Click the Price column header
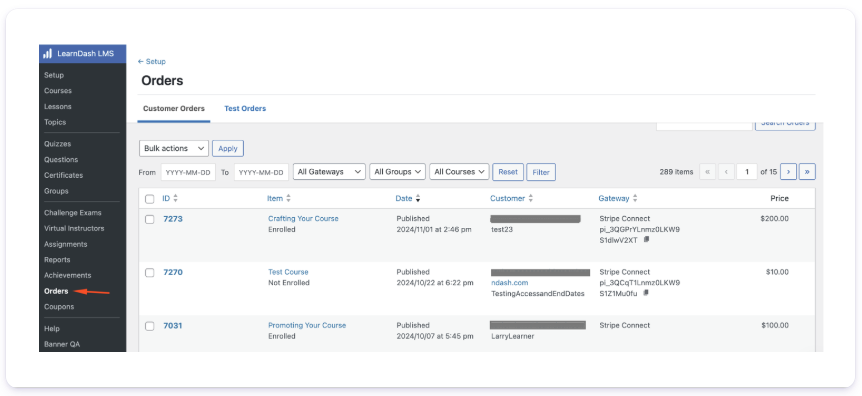Viewport: 862px width, 396px height. coord(779,199)
